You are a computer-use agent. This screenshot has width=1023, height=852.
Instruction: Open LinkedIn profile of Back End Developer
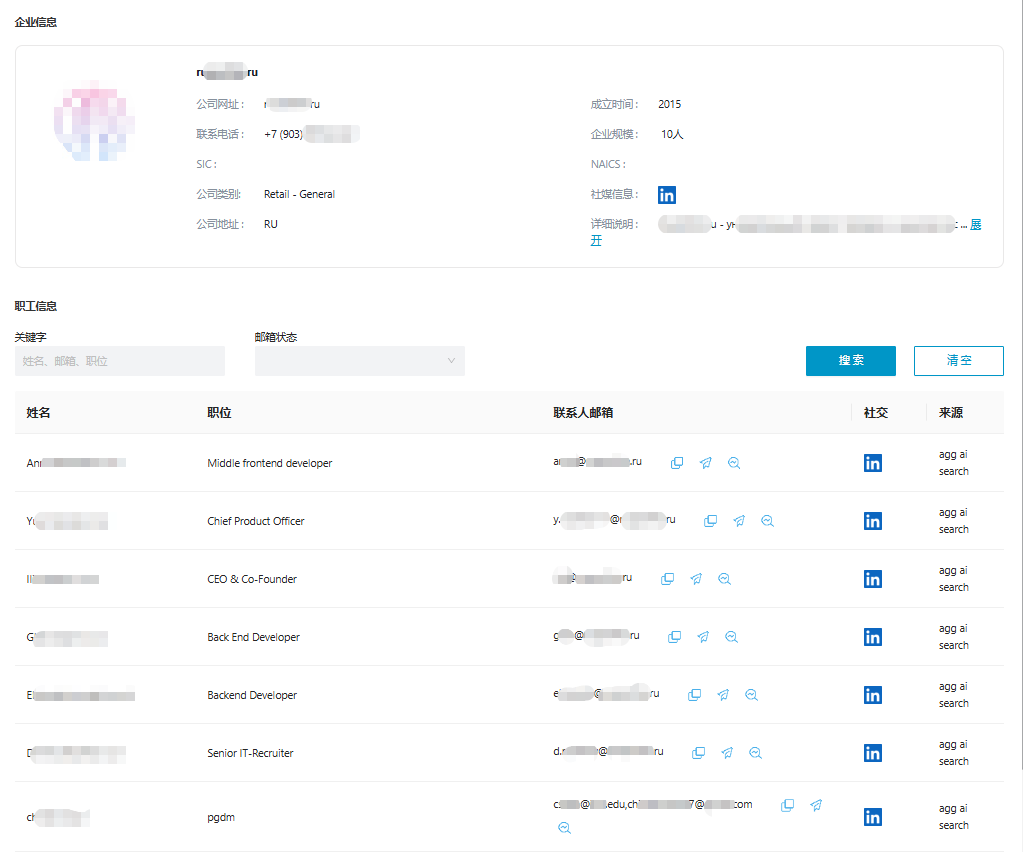[x=872, y=637]
